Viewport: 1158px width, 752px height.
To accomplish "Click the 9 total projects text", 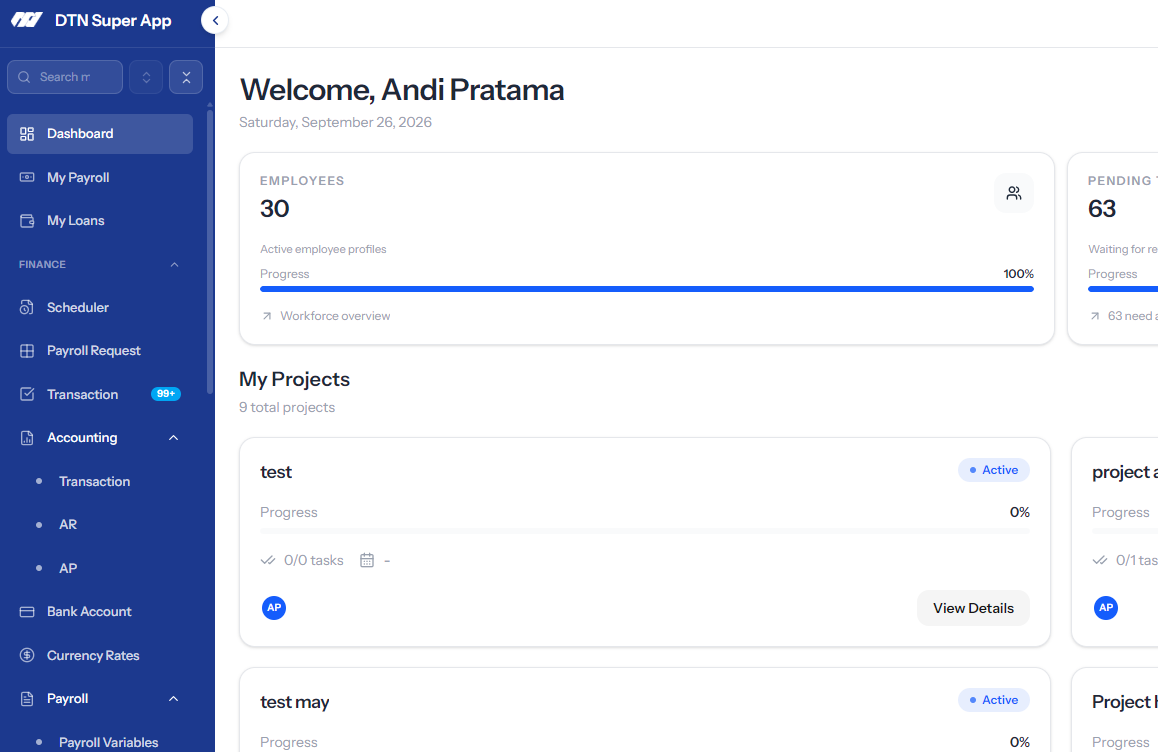I will click(x=287, y=408).
